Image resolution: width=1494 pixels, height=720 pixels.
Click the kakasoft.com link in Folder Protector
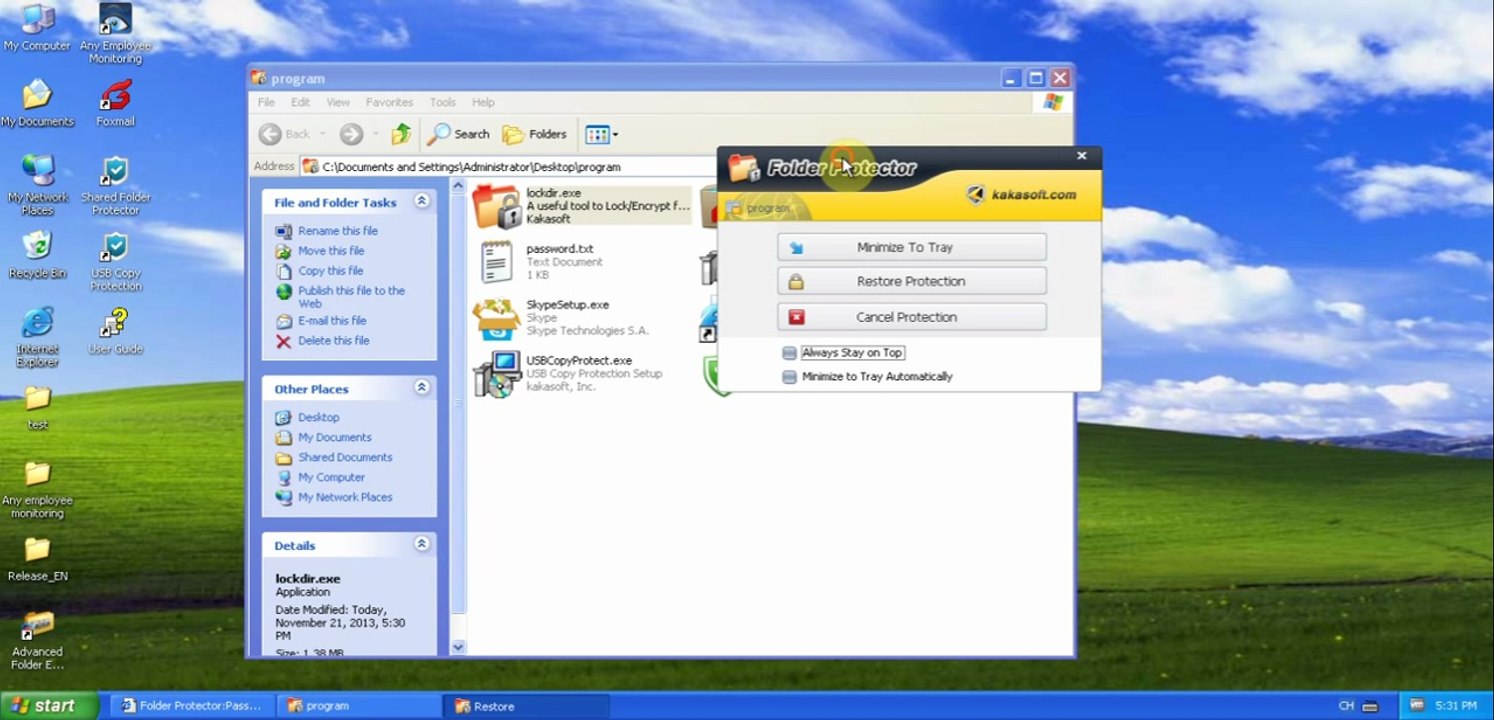1033,195
